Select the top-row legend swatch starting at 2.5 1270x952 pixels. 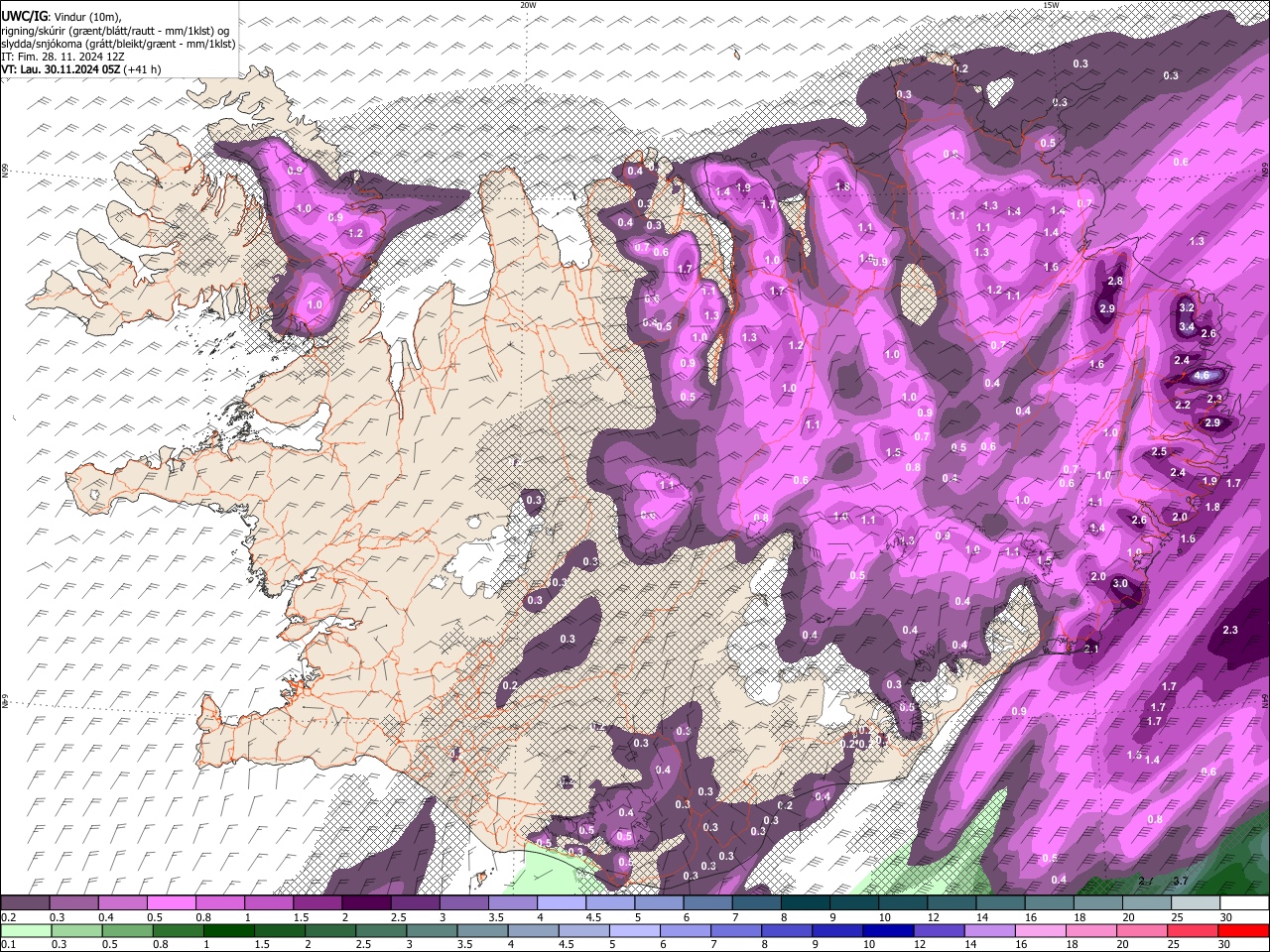[x=415, y=903]
